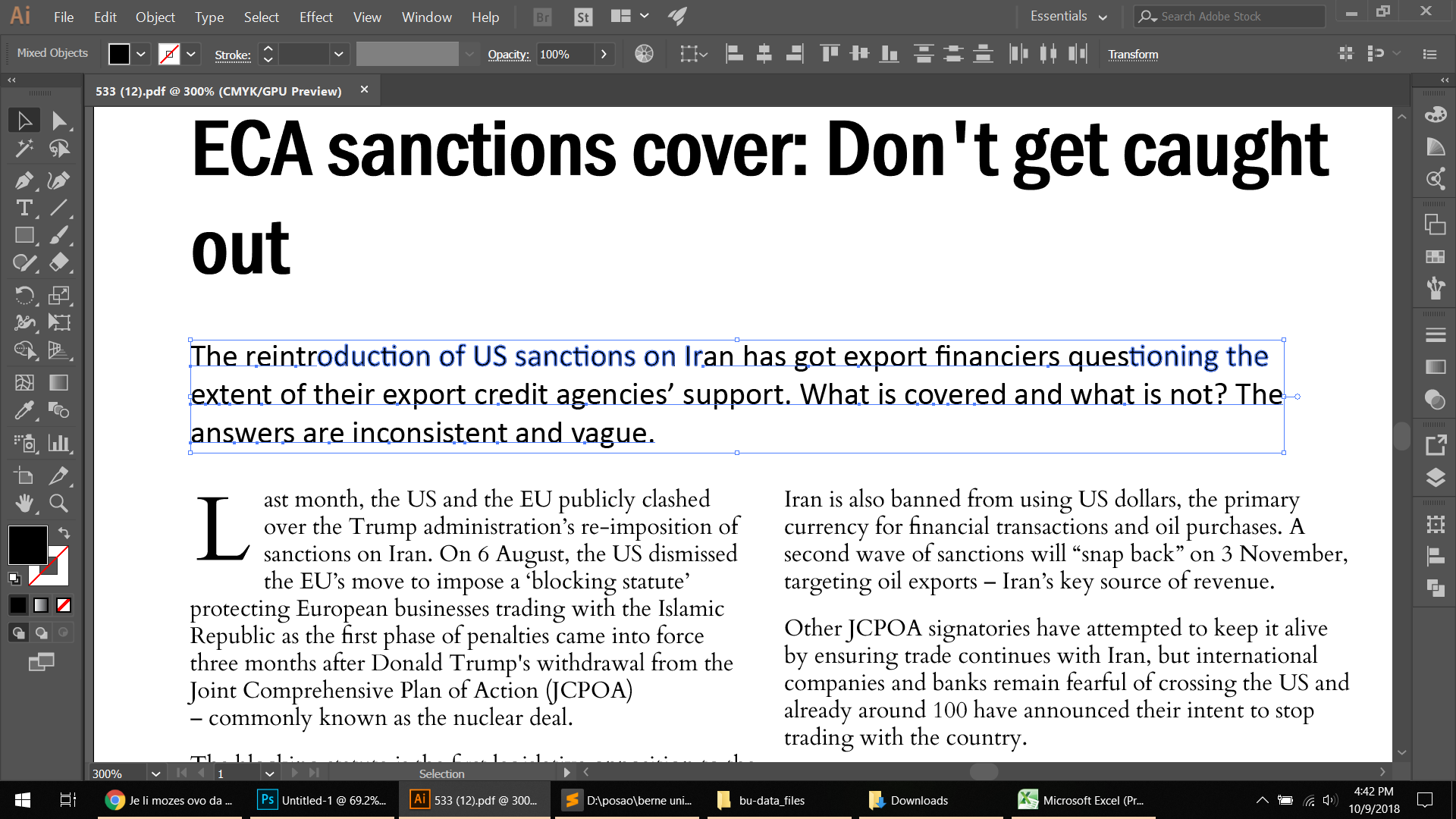Click the Horizontal Align Left icon
Viewport: 1456px width, 819px height.
point(734,54)
